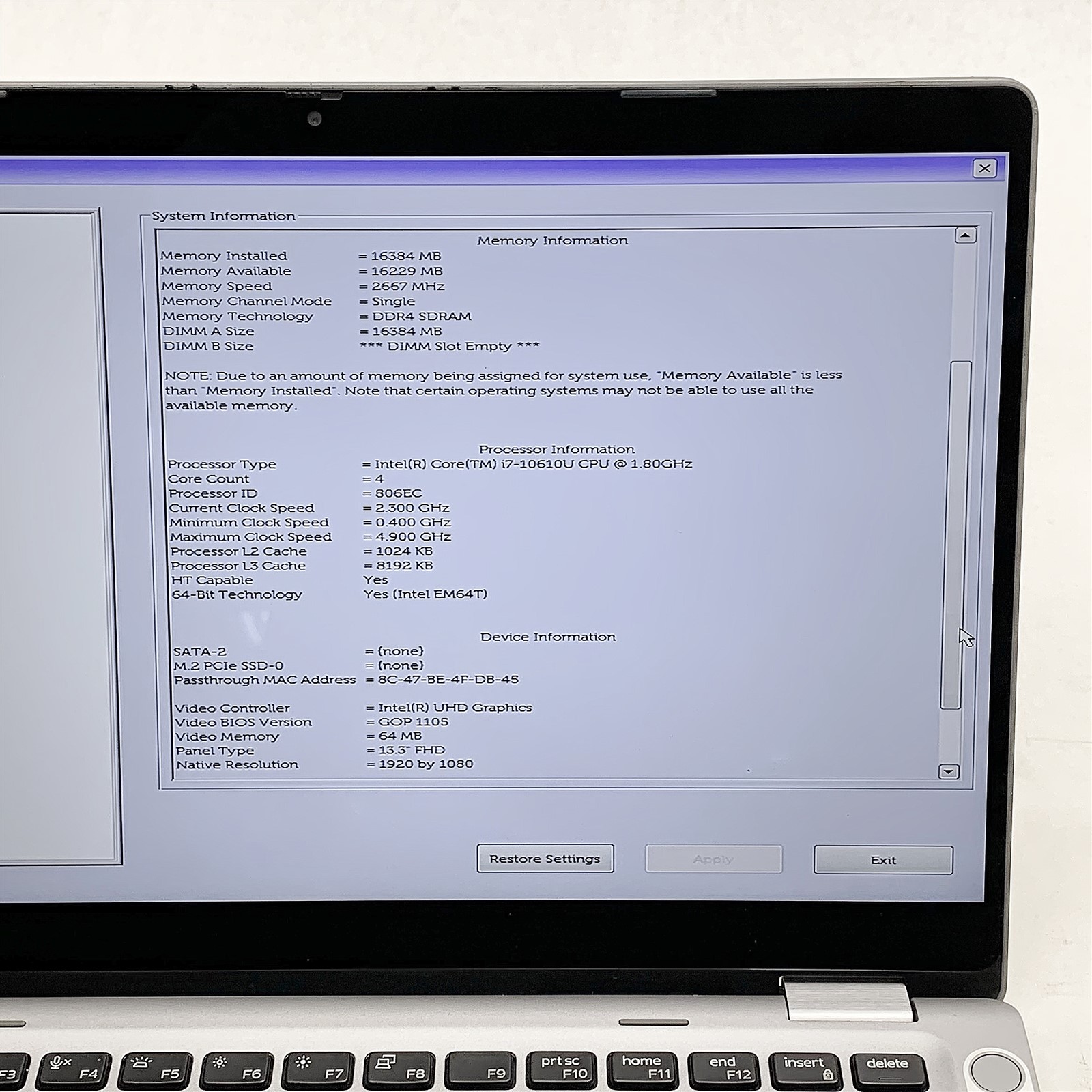The image size is (1092, 1092).
Task: Click the Minimum Clock Speed 0.400 GHz value
Action: click(413, 522)
